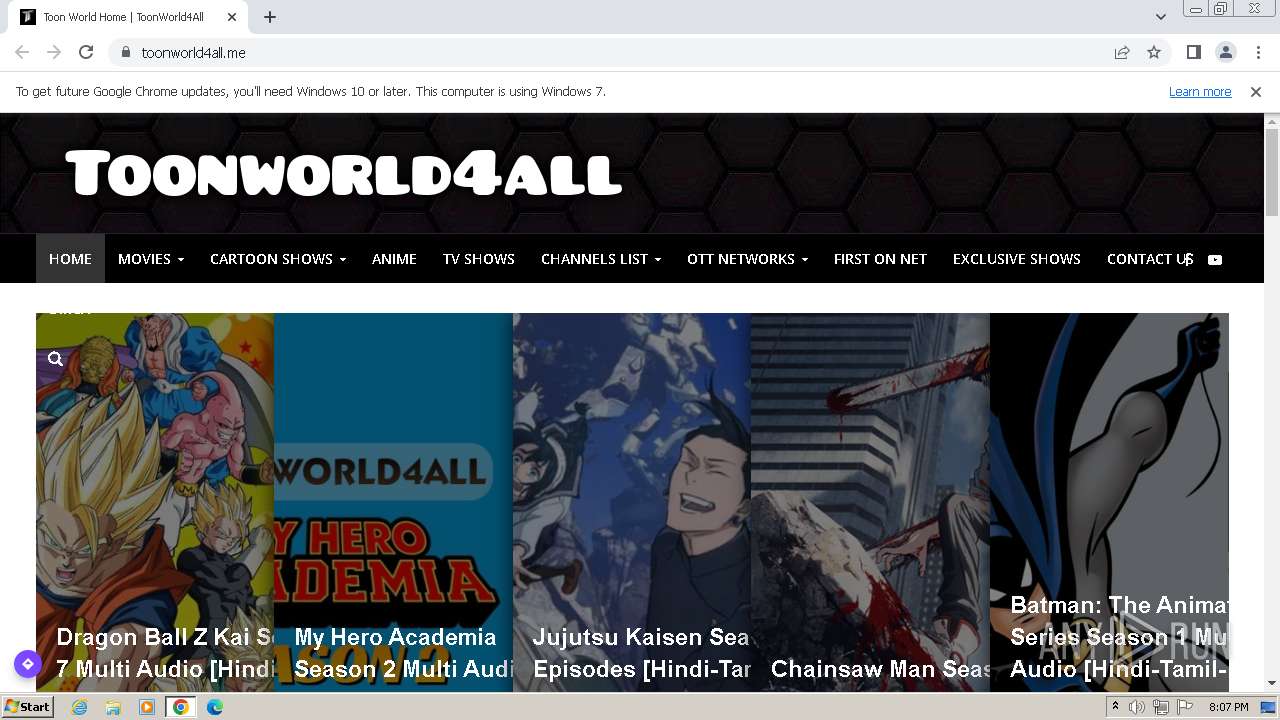Click scrollbar down arrow
Screen dimensions: 1280x720
(1272, 683)
